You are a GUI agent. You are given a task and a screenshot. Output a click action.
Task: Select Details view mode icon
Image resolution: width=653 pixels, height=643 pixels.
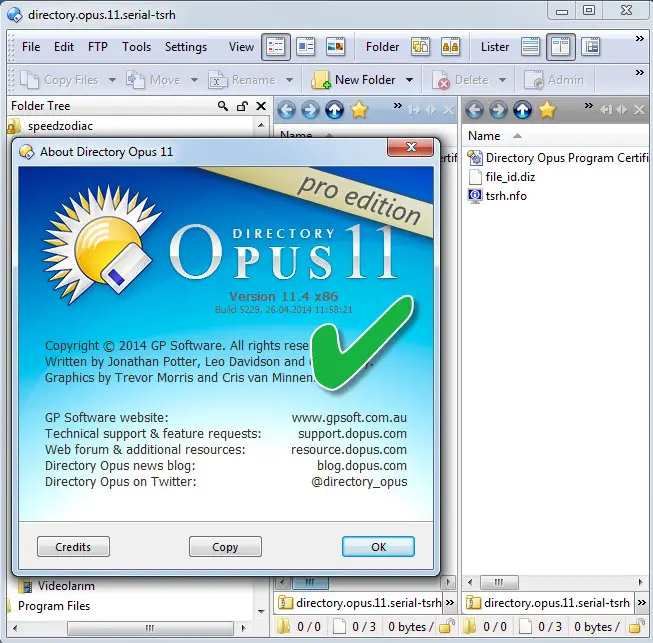click(276, 47)
